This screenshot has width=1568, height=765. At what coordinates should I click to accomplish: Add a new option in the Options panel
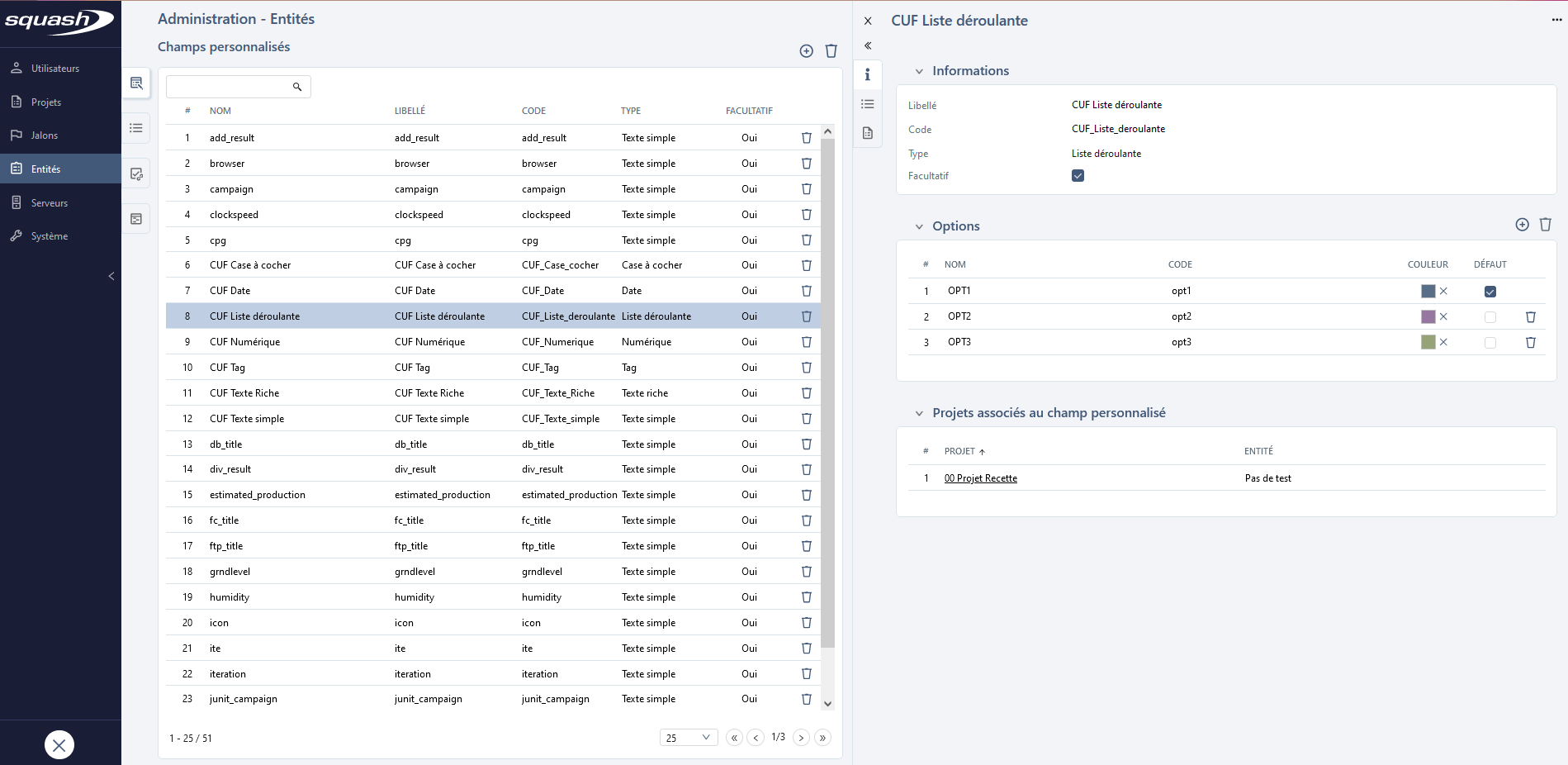(x=1522, y=225)
